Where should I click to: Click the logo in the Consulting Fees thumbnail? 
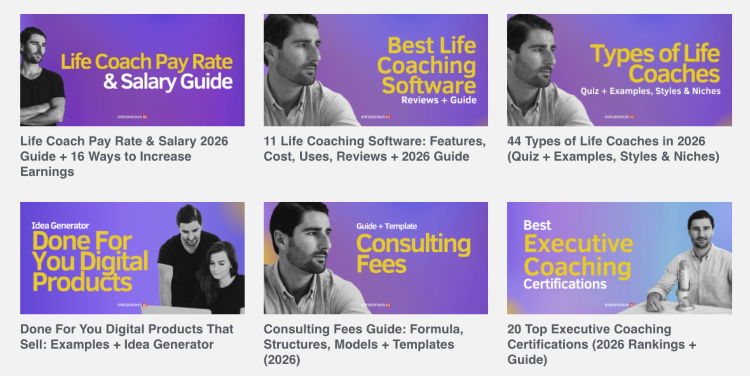tap(376, 304)
